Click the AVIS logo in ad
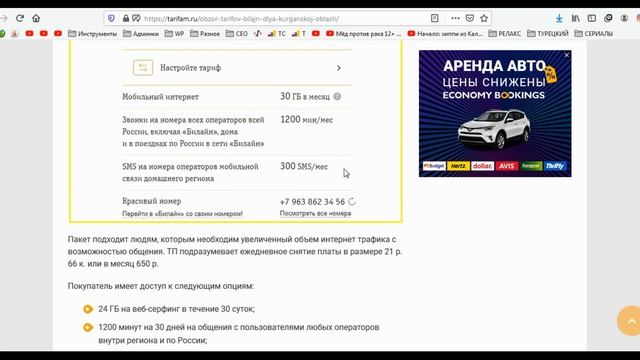640x360 pixels. pyautogui.click(x=507, y=166)
